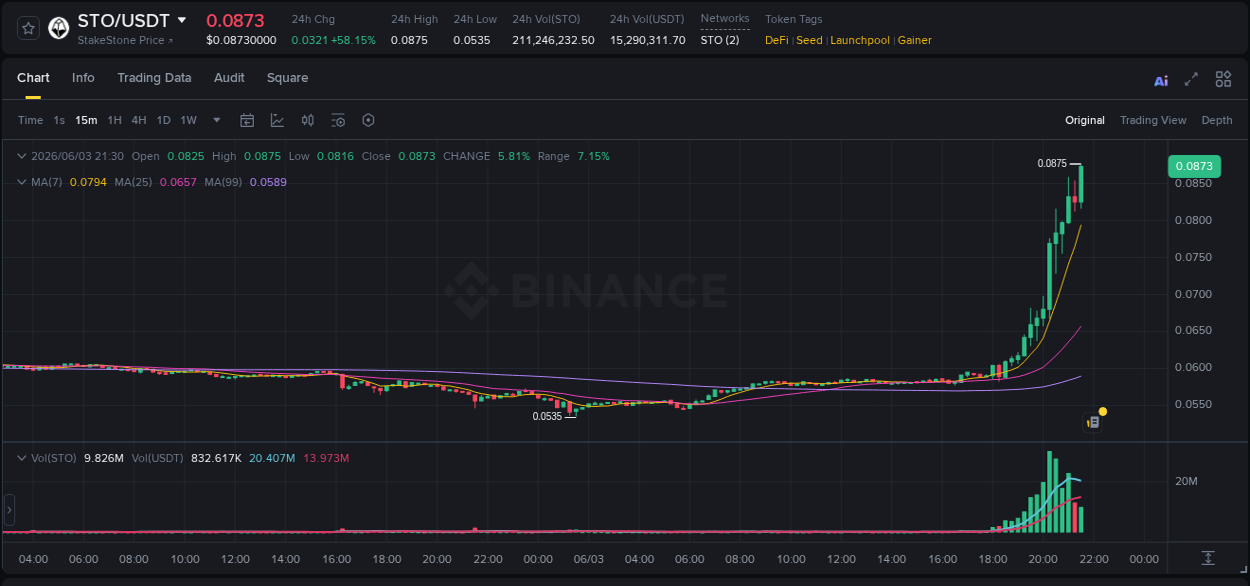Click the StakeStone token logo
1250x586 pixels.
click(59, 28)
